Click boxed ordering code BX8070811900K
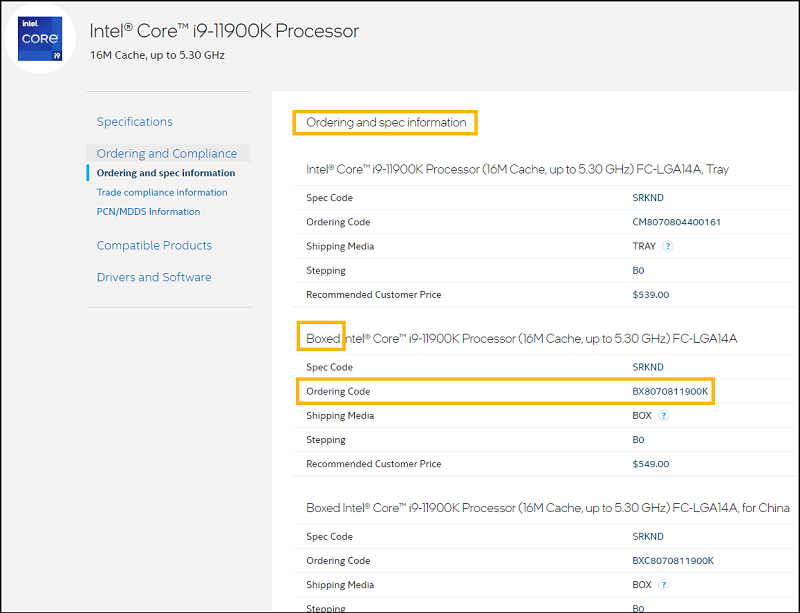The height and width of the screenshot is (613, 800). tap(671, 391)
